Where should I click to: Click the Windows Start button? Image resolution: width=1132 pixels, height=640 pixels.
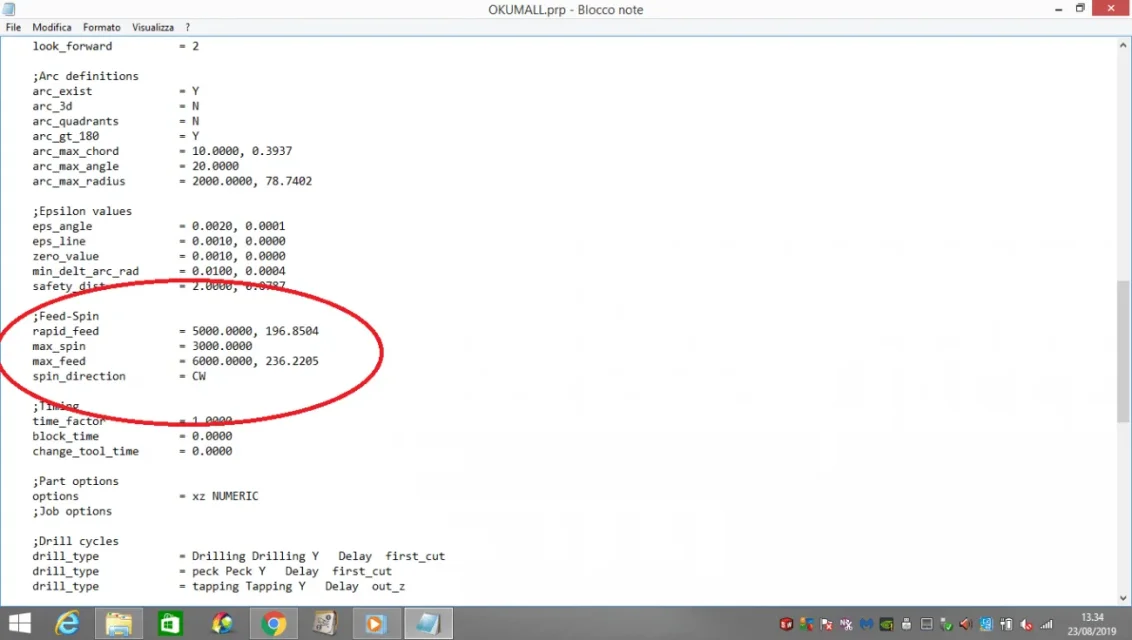[19, 624]
